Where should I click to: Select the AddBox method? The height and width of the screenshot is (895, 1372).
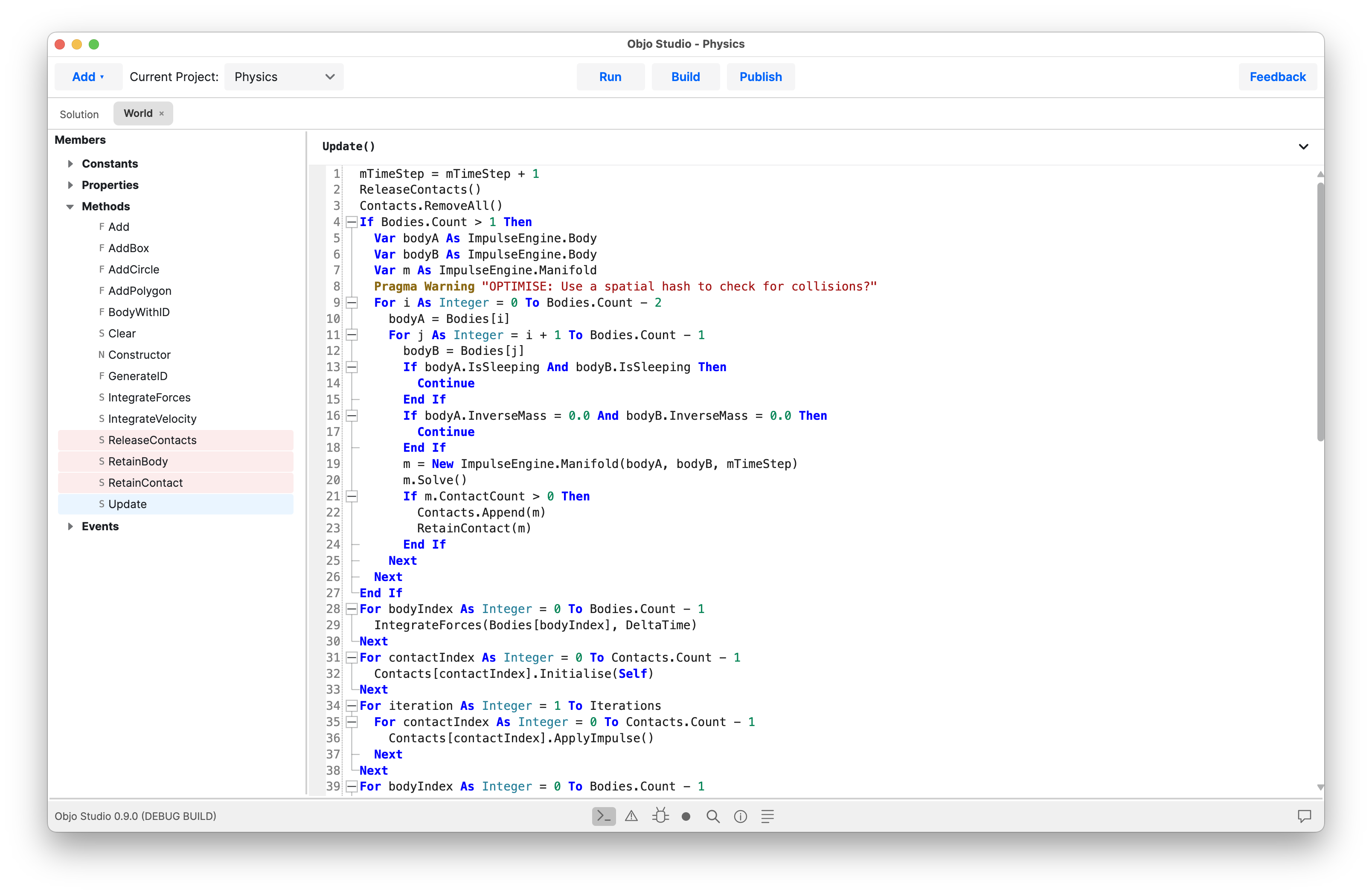pos(175,248)
